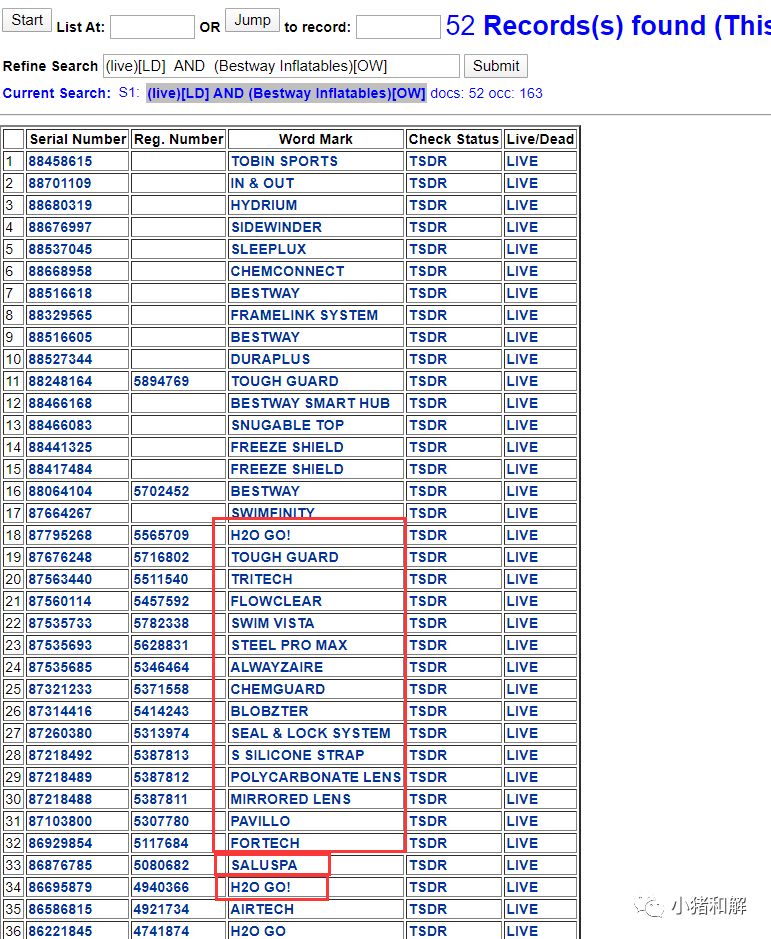Click the Live/Dead column header
Viewport: 771px width, 939px height.
click(540, 139)
